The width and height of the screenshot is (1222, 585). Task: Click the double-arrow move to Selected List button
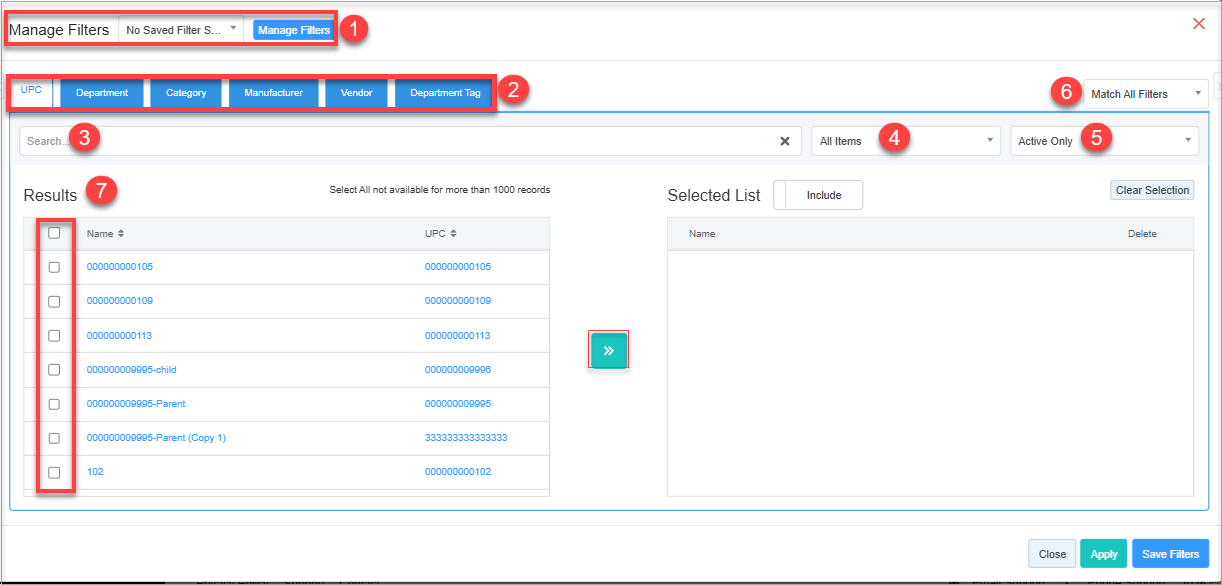608,350
